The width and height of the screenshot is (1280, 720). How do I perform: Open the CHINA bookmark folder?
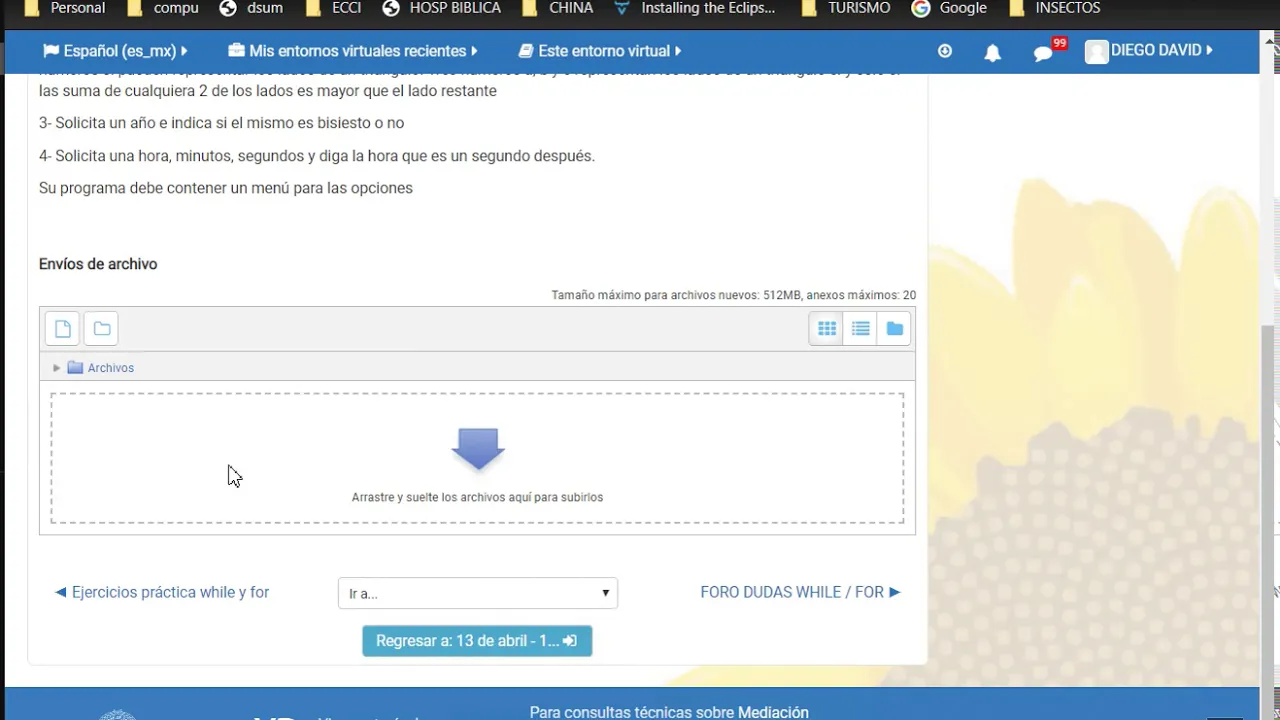coord(558,8)
